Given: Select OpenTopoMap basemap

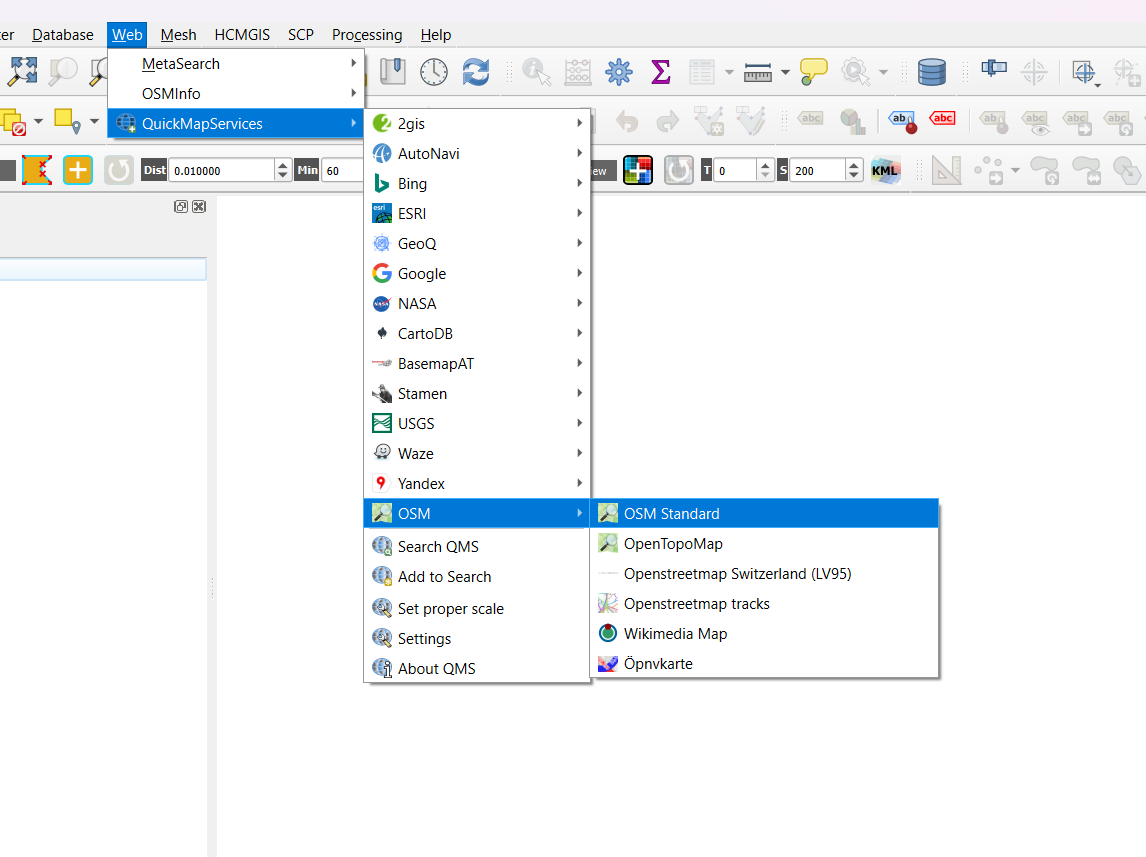Looking at the screenshot, I should click(x=764, y=544).
